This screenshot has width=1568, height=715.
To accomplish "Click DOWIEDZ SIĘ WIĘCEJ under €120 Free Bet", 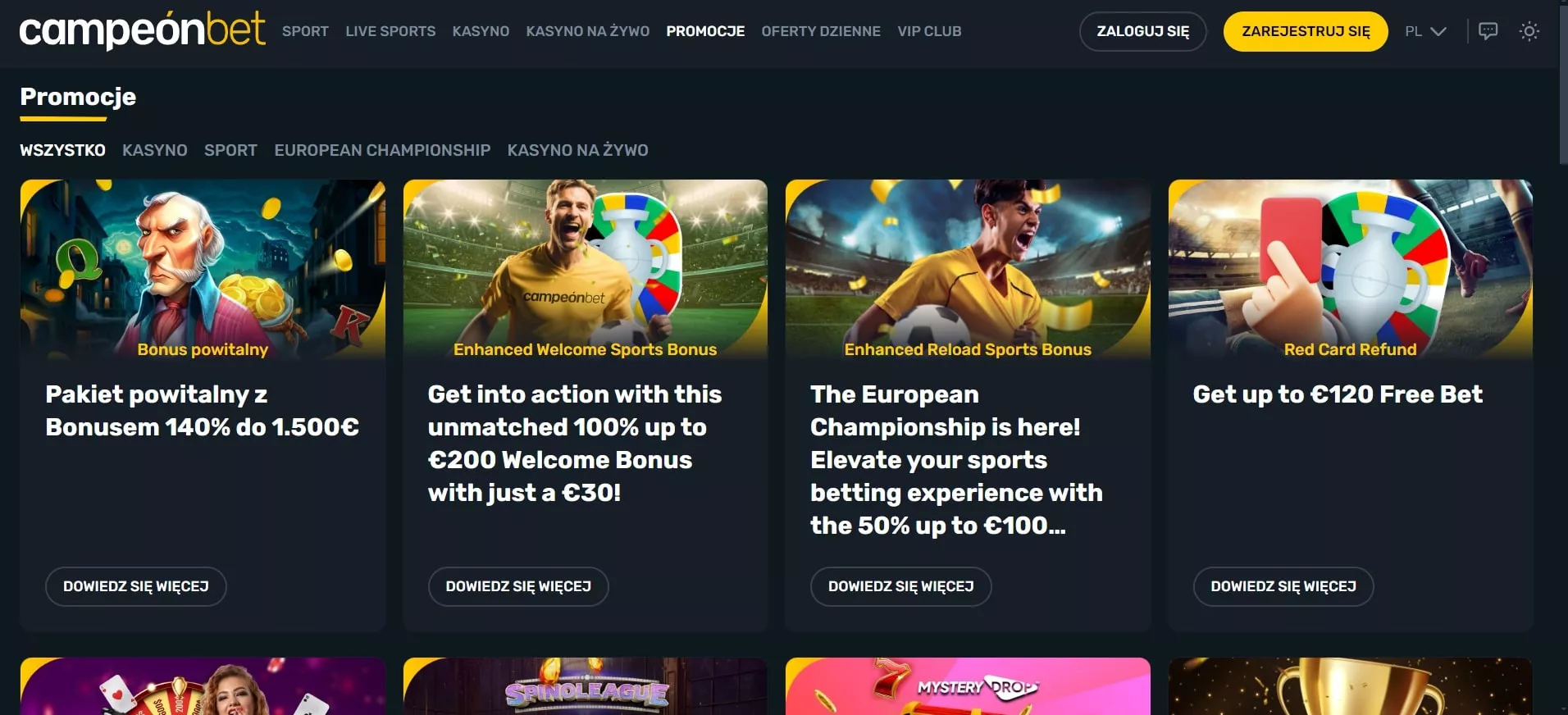I will coord(1283,586).
